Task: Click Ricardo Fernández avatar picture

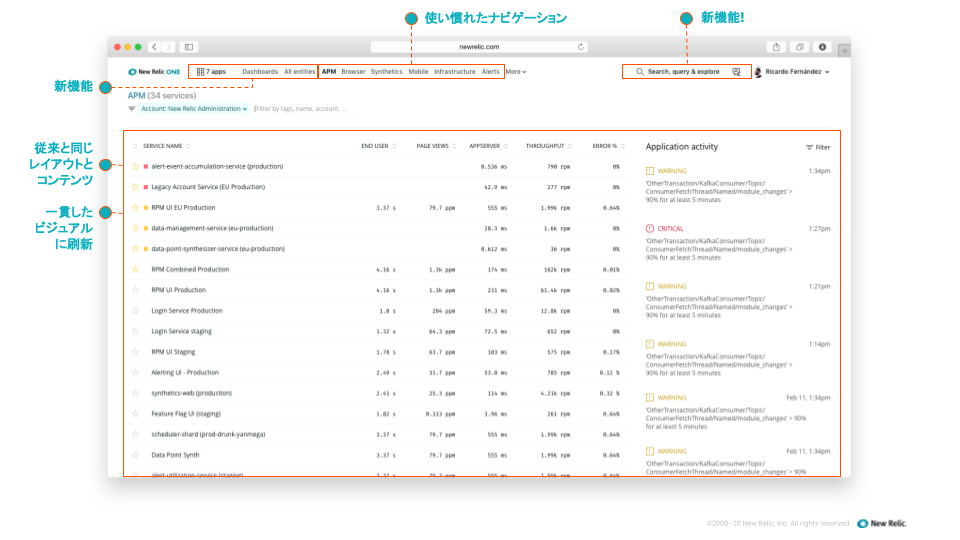Action: (x=758, y=72)
